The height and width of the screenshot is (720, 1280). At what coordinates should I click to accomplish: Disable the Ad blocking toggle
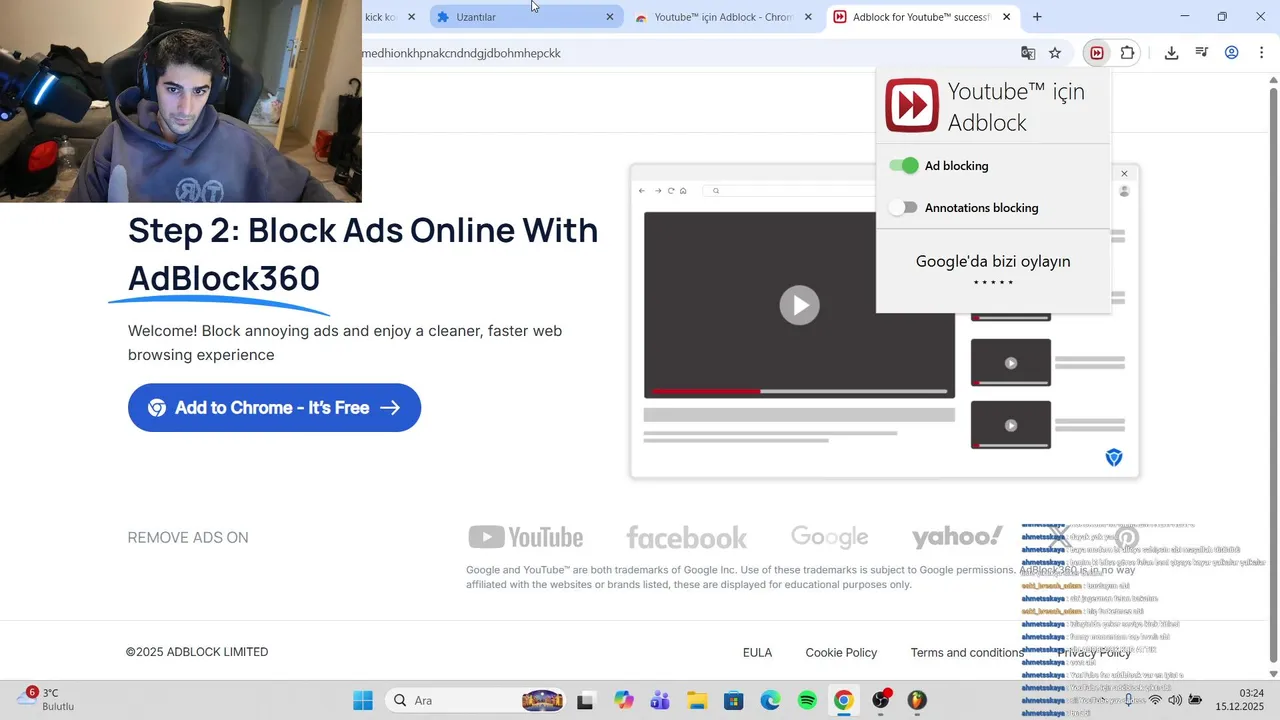pyautogui.click(x=904, y=166)
